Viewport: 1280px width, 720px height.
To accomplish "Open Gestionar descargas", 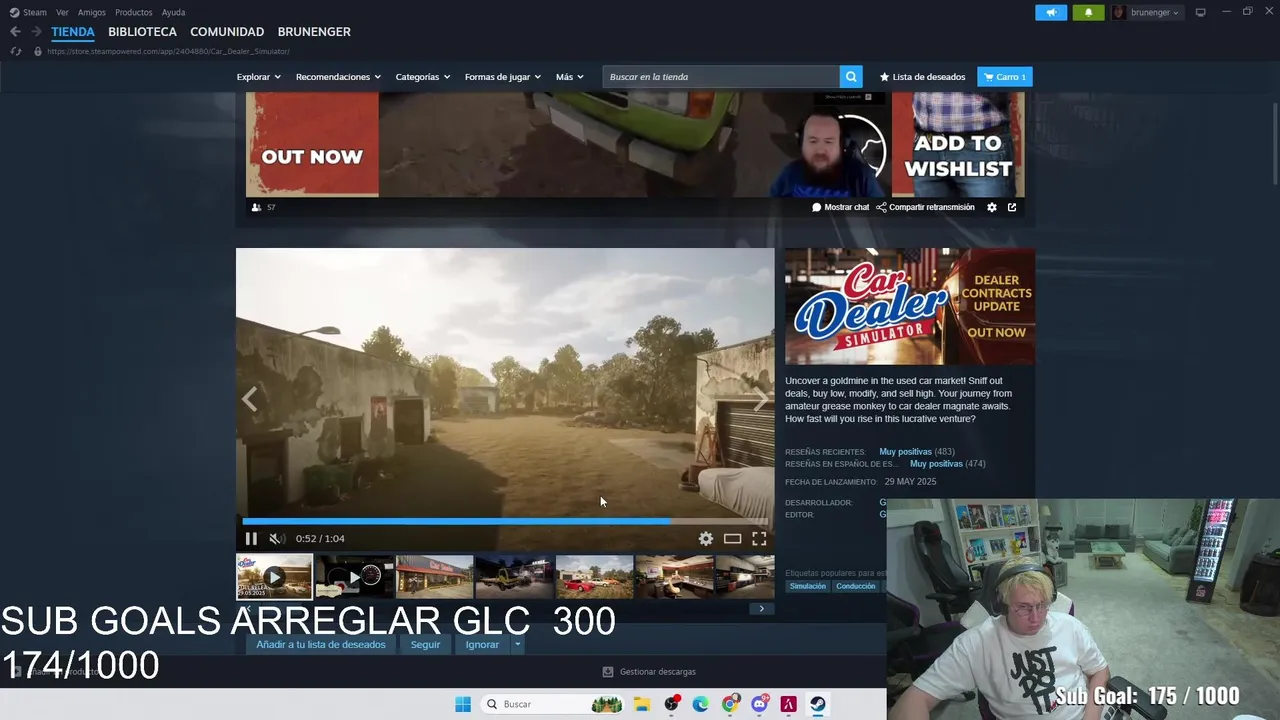I will tap(649, 672).
